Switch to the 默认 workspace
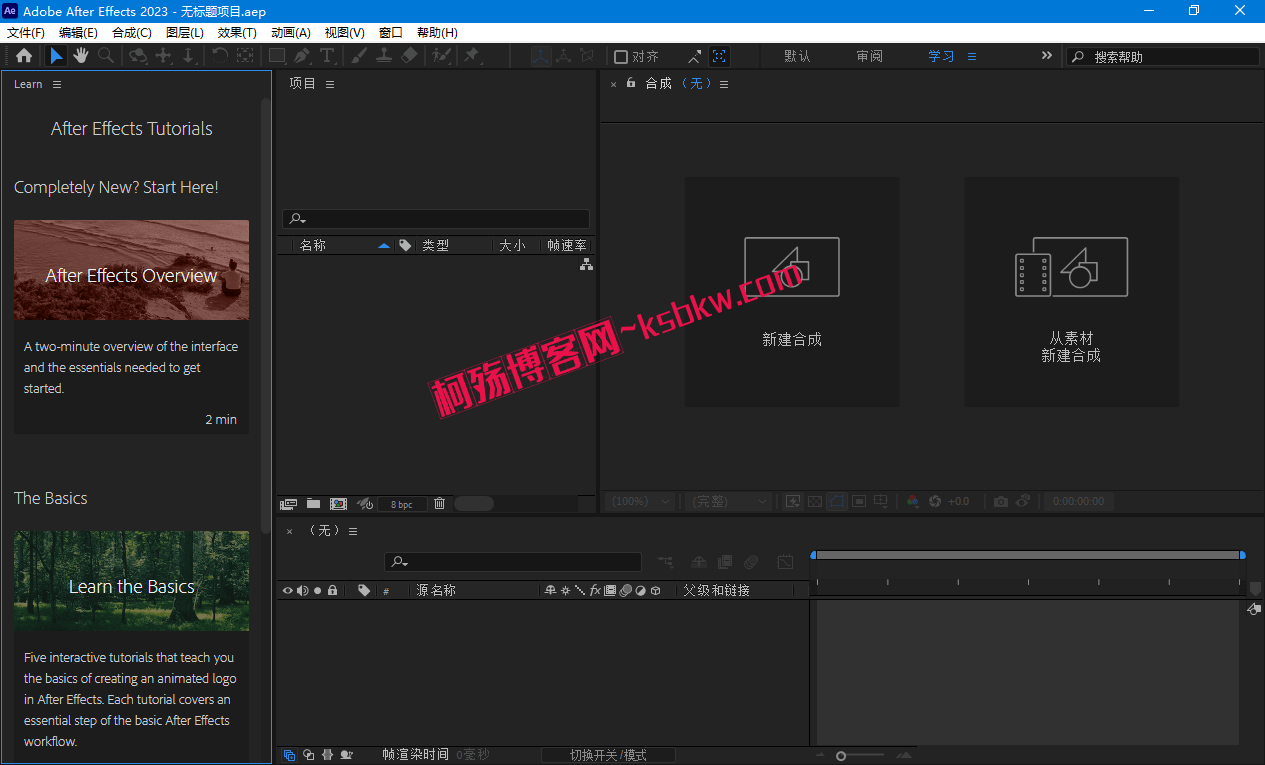 click(x=797, y=56)
